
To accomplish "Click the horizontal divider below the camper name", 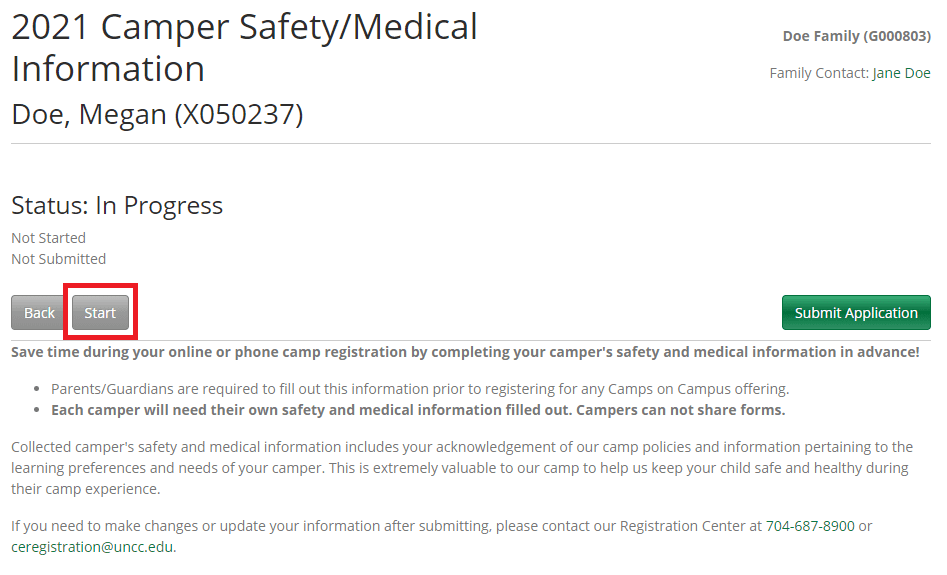I will coord(471,144).
